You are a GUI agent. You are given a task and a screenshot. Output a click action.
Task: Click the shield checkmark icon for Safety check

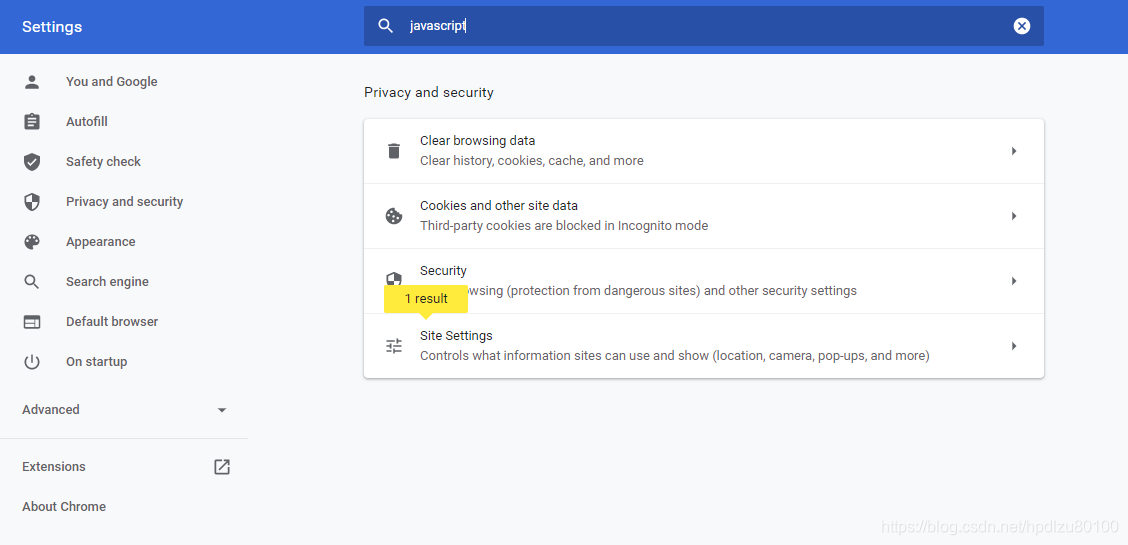32,162
